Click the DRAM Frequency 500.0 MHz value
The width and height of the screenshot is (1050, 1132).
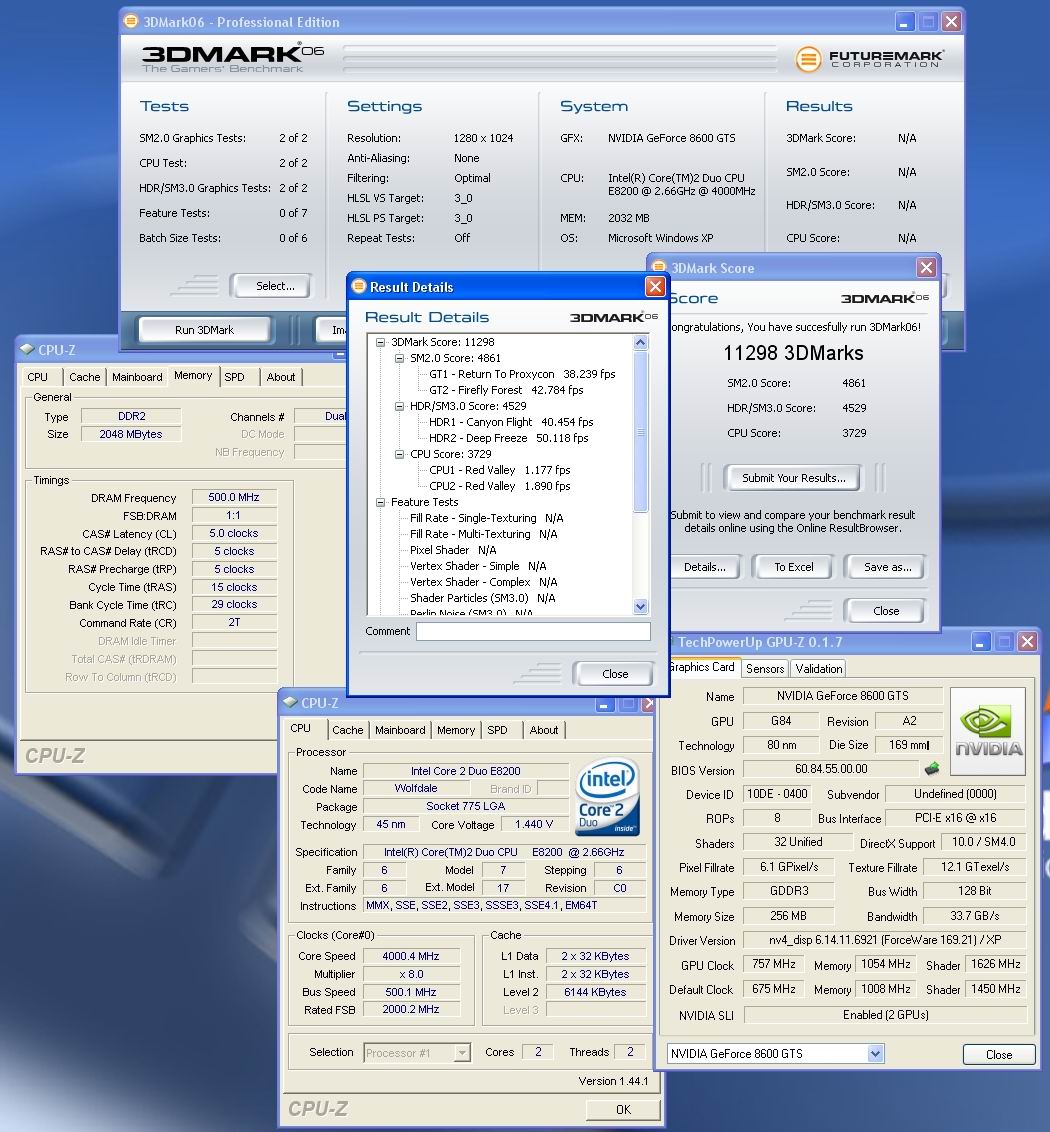[234, 497]
